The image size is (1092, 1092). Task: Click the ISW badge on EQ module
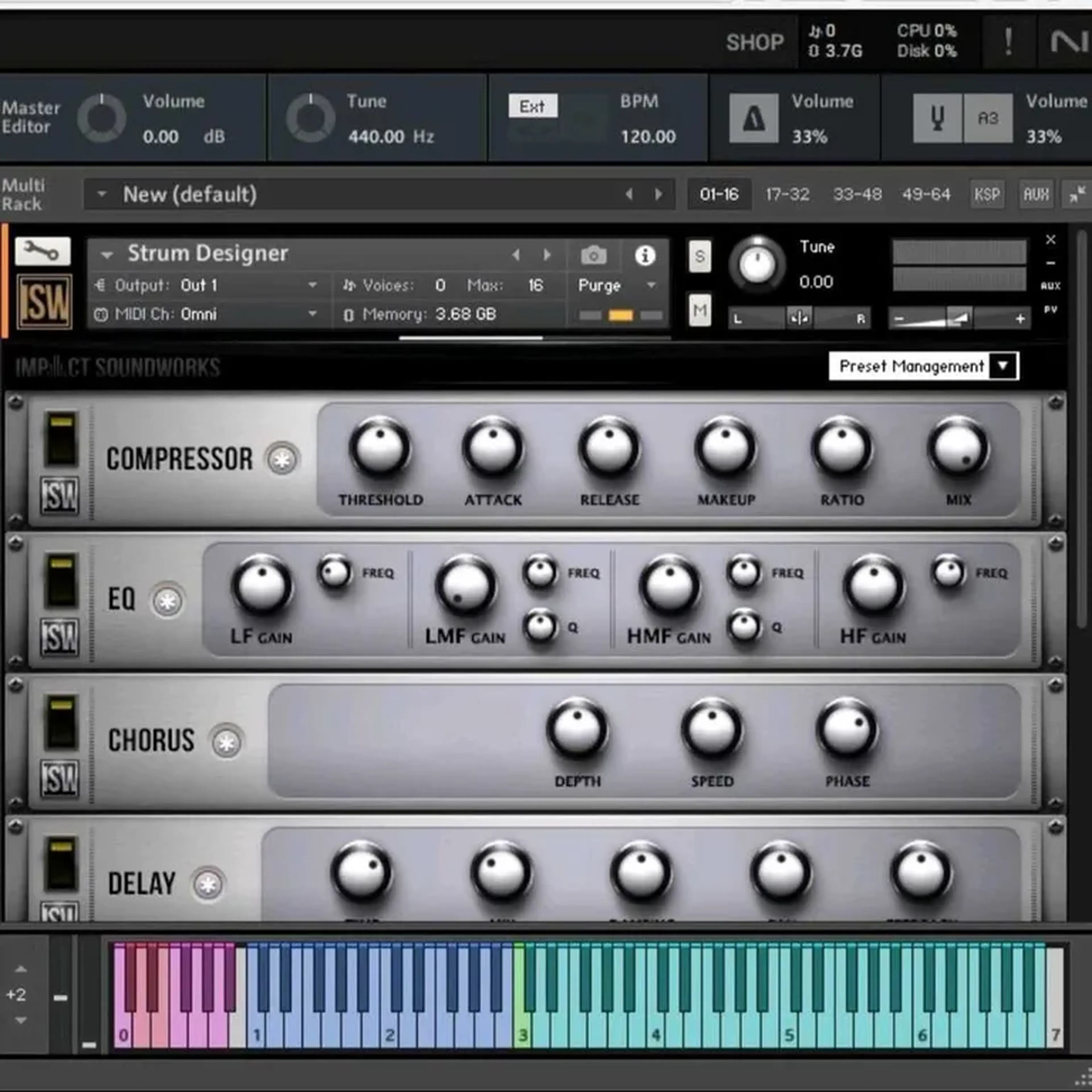[x=60, y=638]
